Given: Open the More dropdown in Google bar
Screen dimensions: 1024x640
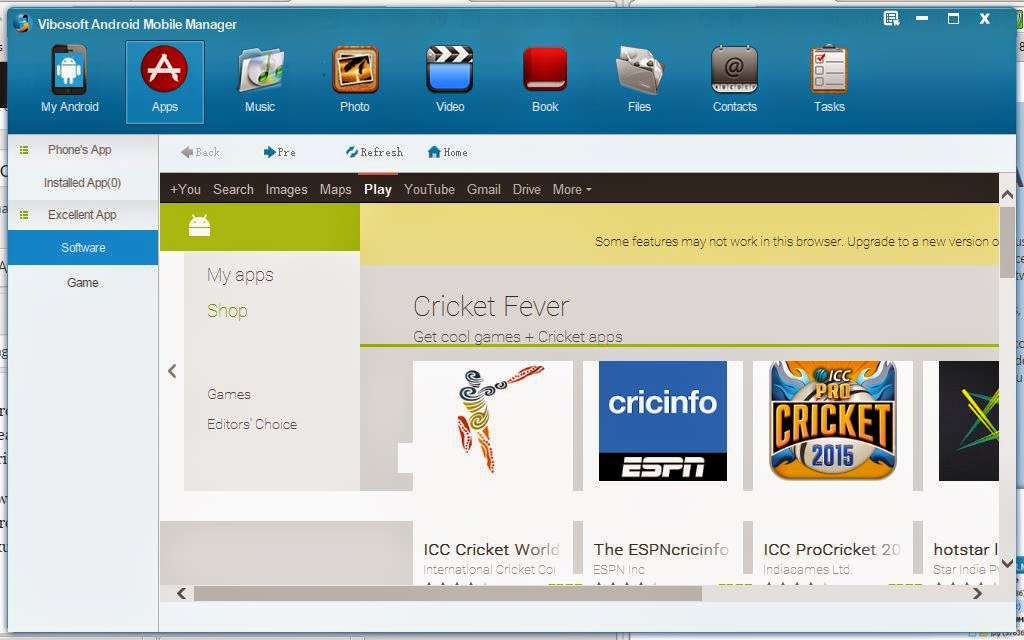Looking at the screenshot, I should point(572,189).
